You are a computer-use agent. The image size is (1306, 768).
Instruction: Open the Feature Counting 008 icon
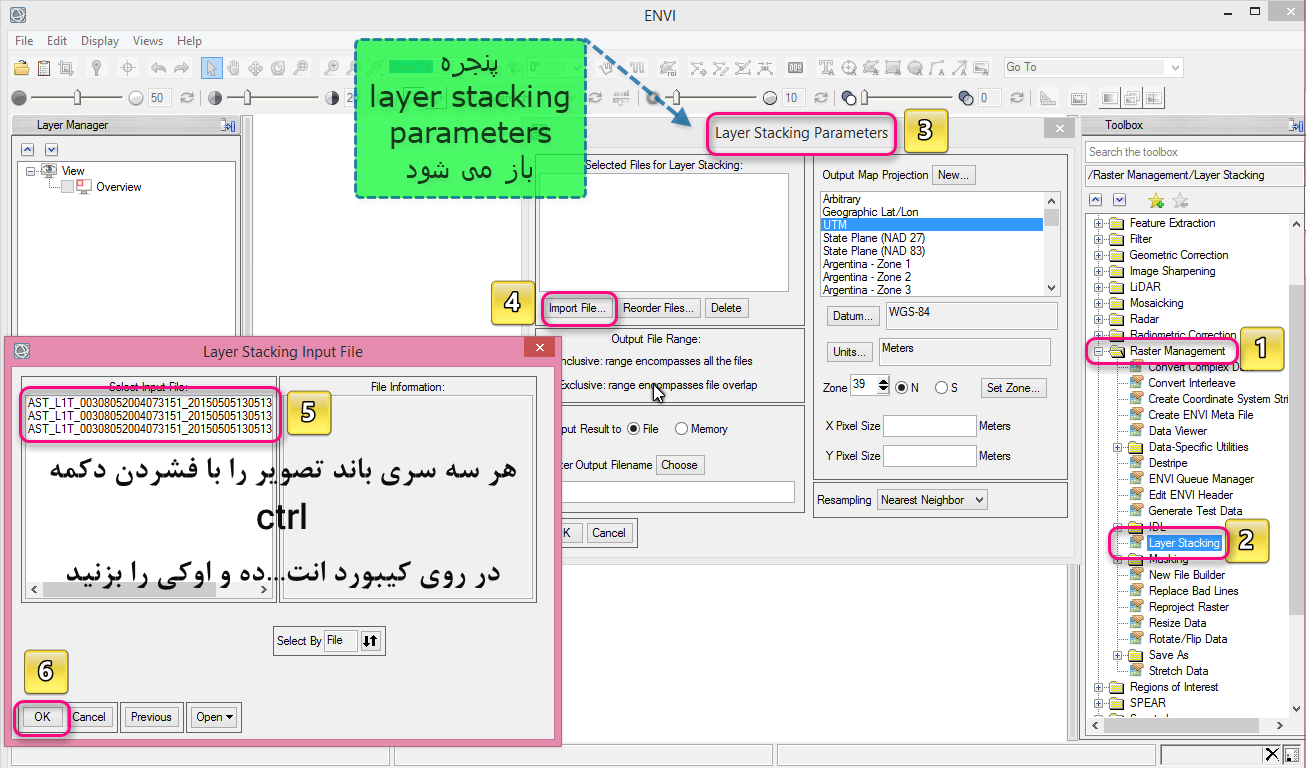coord(796,68)
